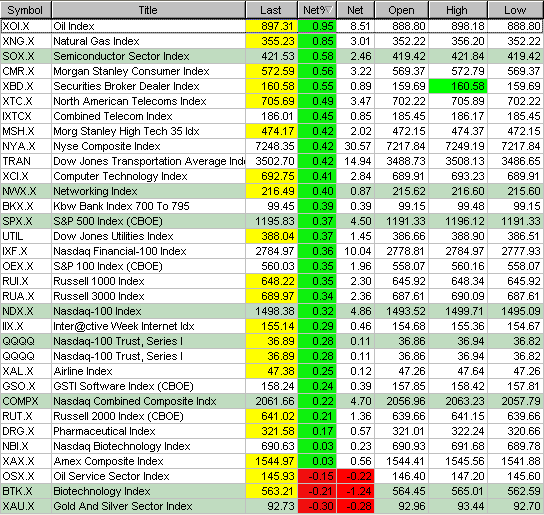Click the yellow Last cell for XNG.X
The width and height of the screenshot is (544, 515).
click(x=272, y=41)
